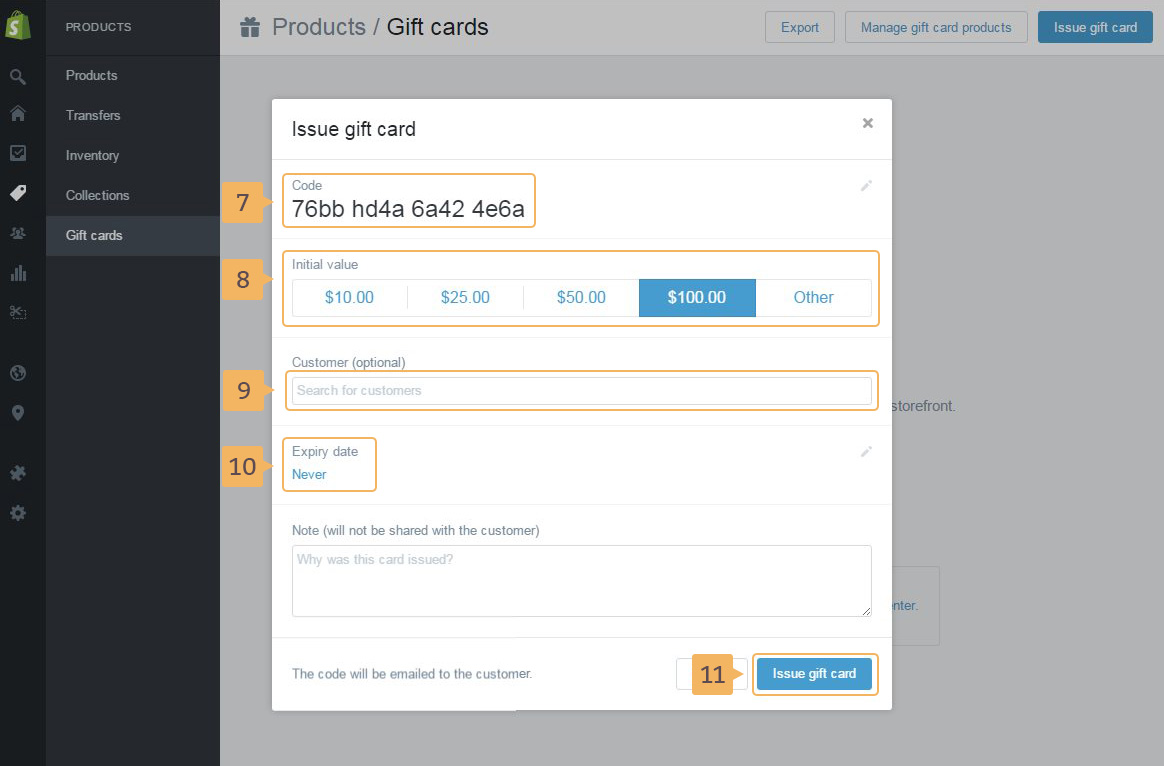
Task: Select the $10.00 initial value
Action: 349,297
